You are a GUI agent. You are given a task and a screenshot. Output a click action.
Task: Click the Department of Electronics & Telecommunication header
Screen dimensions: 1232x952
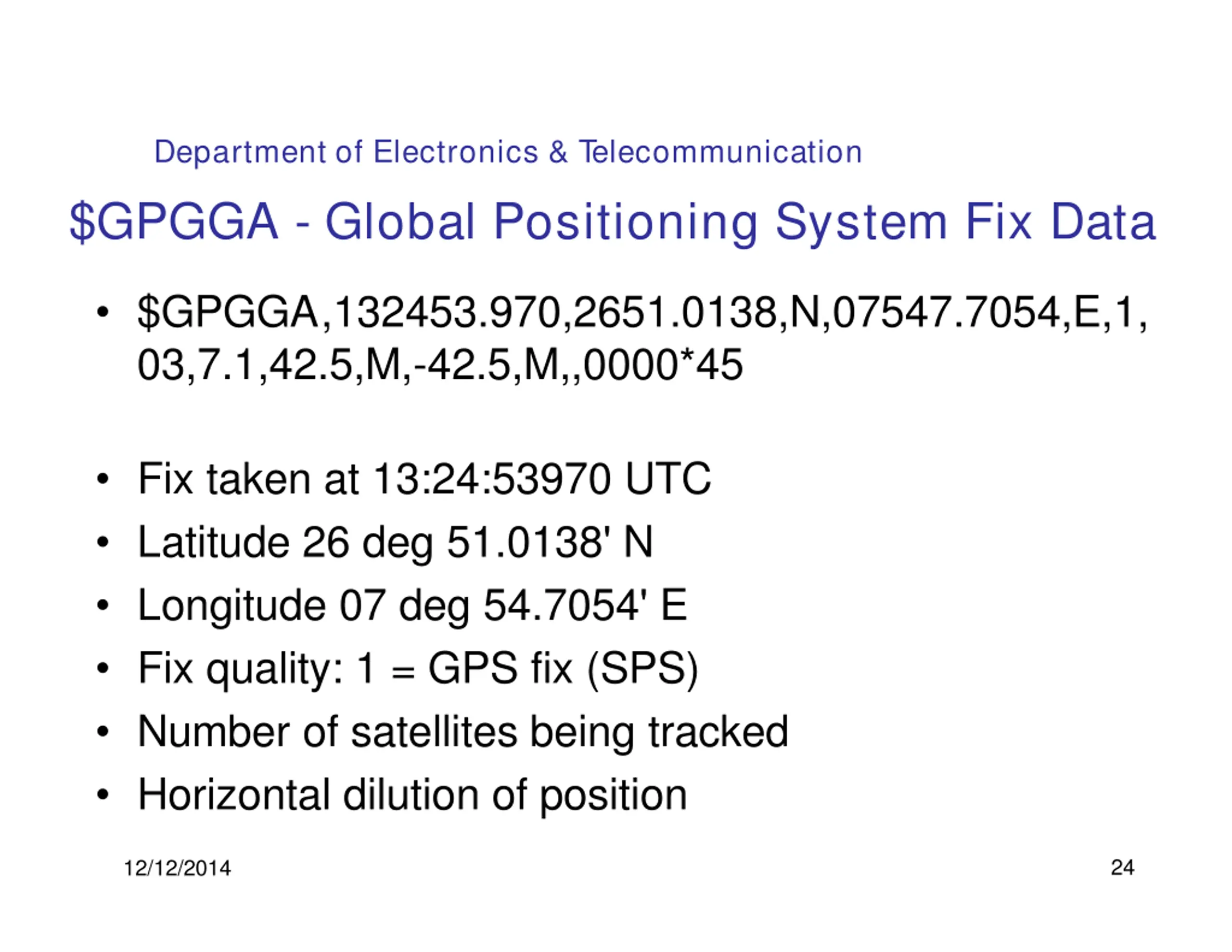coord(508,153)
